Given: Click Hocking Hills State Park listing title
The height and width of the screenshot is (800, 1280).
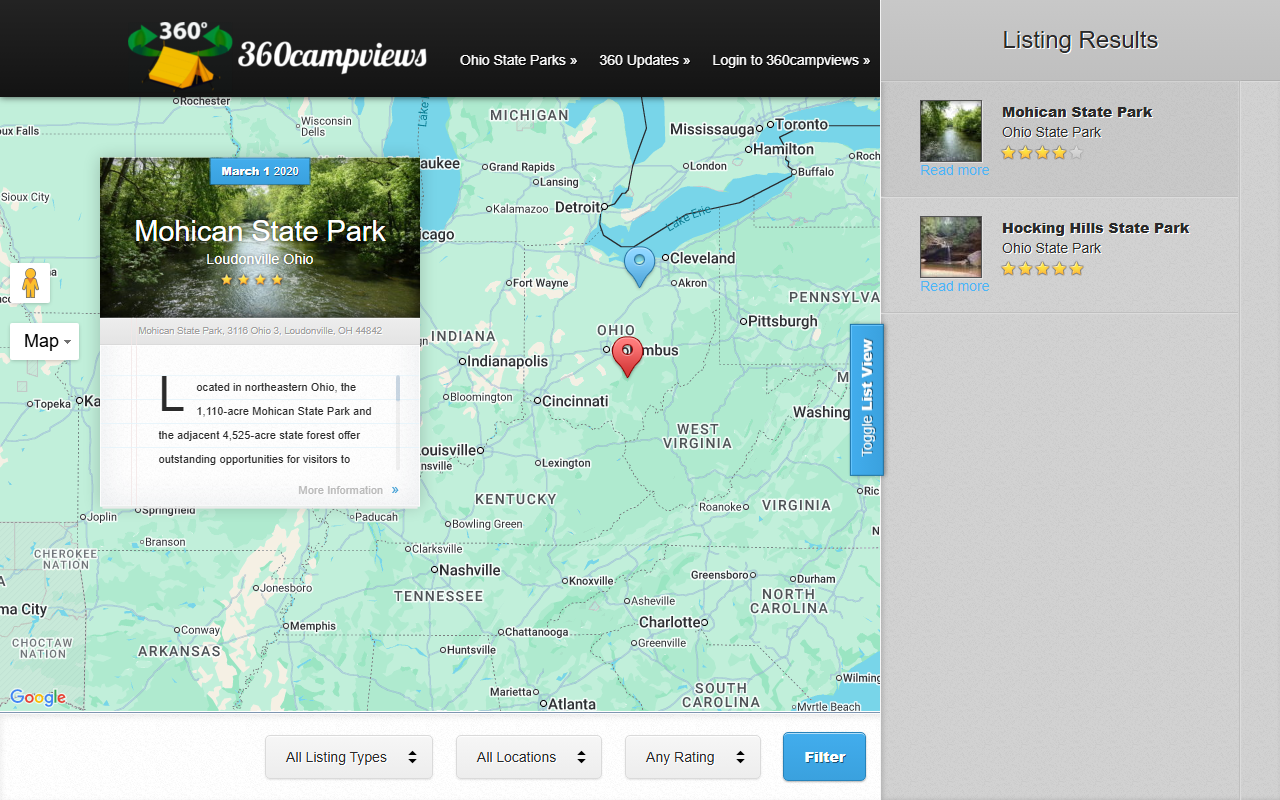Looking at the screenshot, I should [1095, 228].
